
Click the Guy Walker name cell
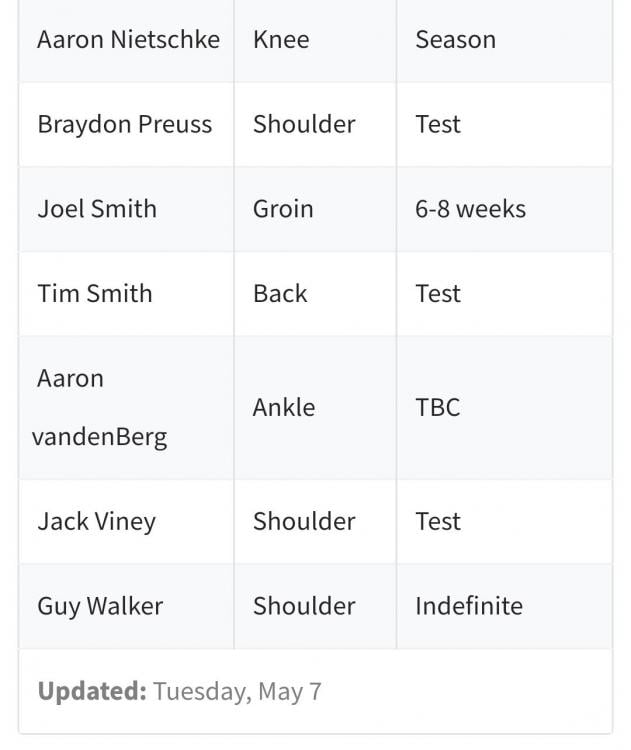100,606
